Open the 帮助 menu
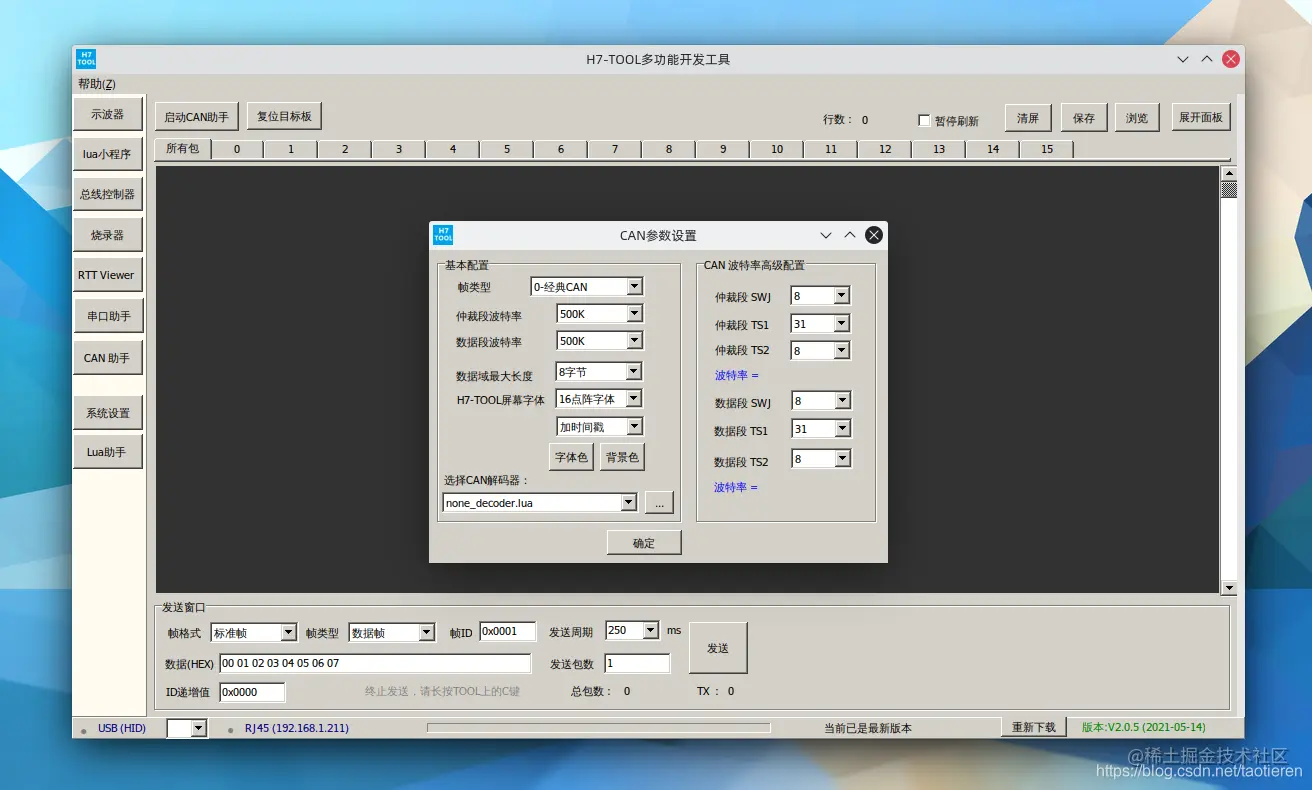The width and height of the screenshot is (1312, 790). [97, 84]
